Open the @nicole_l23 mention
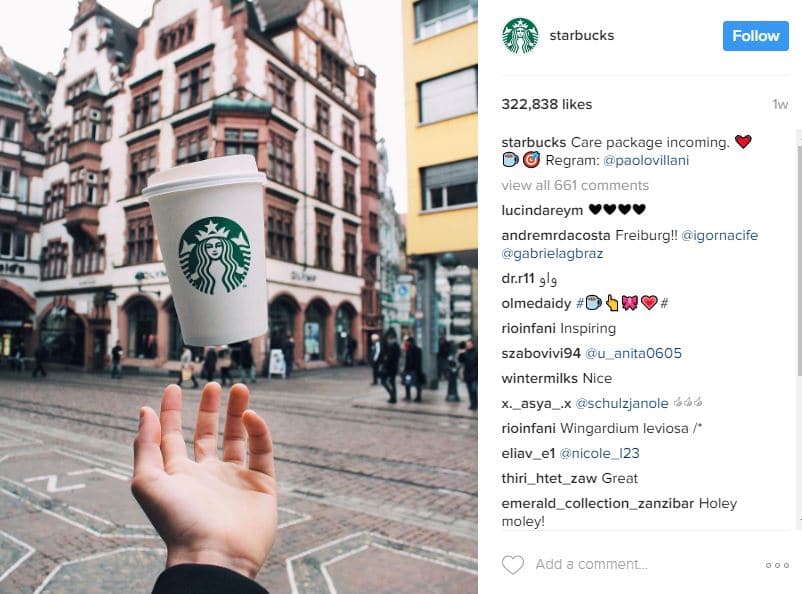The height and width of the screenshot is (594, 802). pos(599,454)
